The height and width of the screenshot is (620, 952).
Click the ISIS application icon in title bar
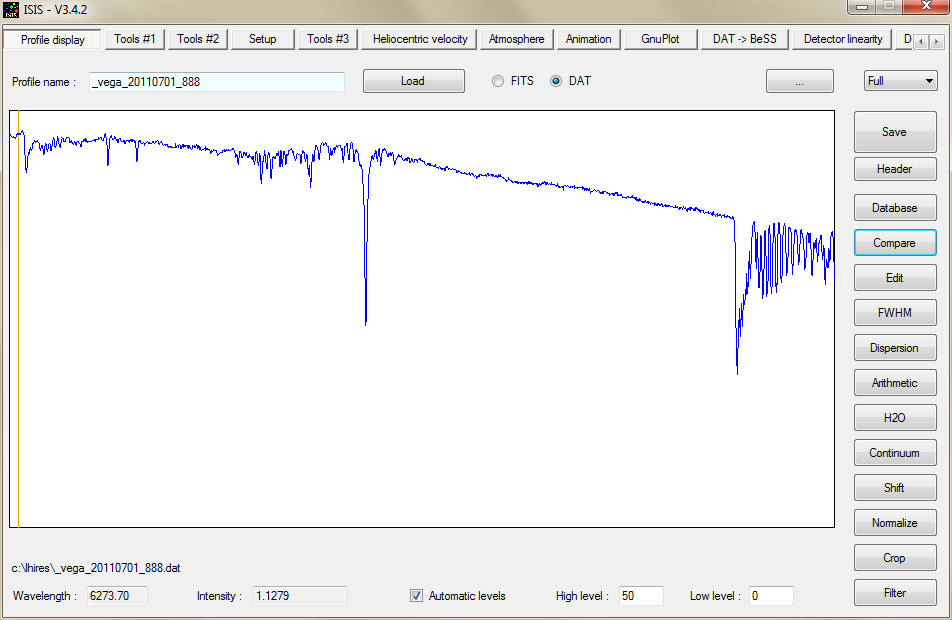point(11,9)
